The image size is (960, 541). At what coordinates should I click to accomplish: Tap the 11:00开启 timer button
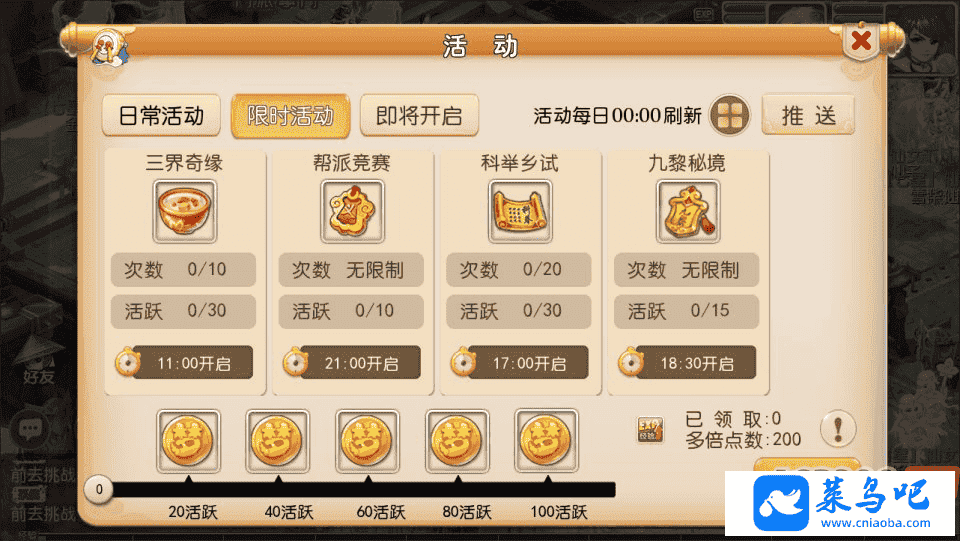[184, 363]
